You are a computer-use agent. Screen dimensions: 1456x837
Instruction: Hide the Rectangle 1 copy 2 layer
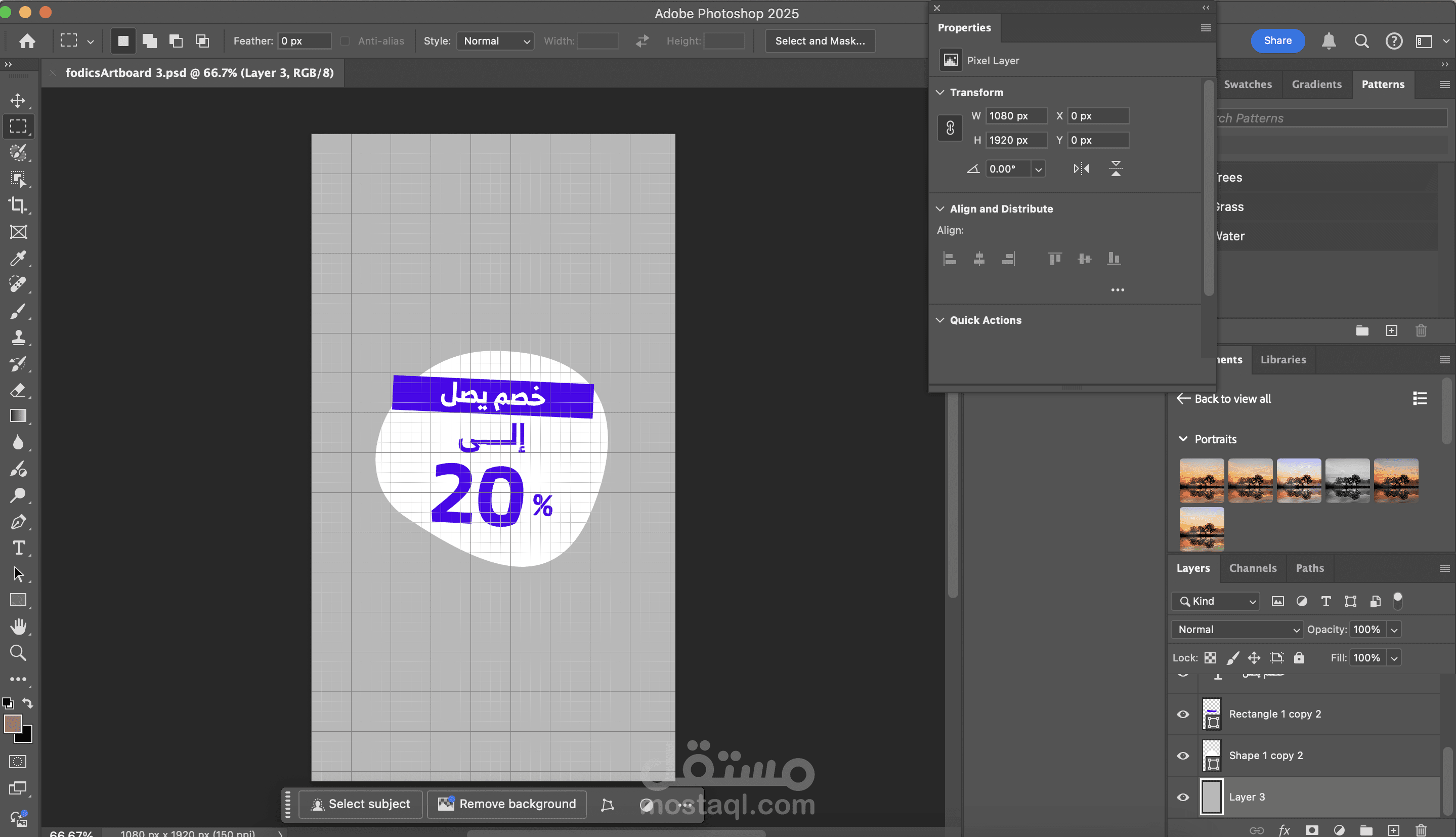coord(1182,714)
